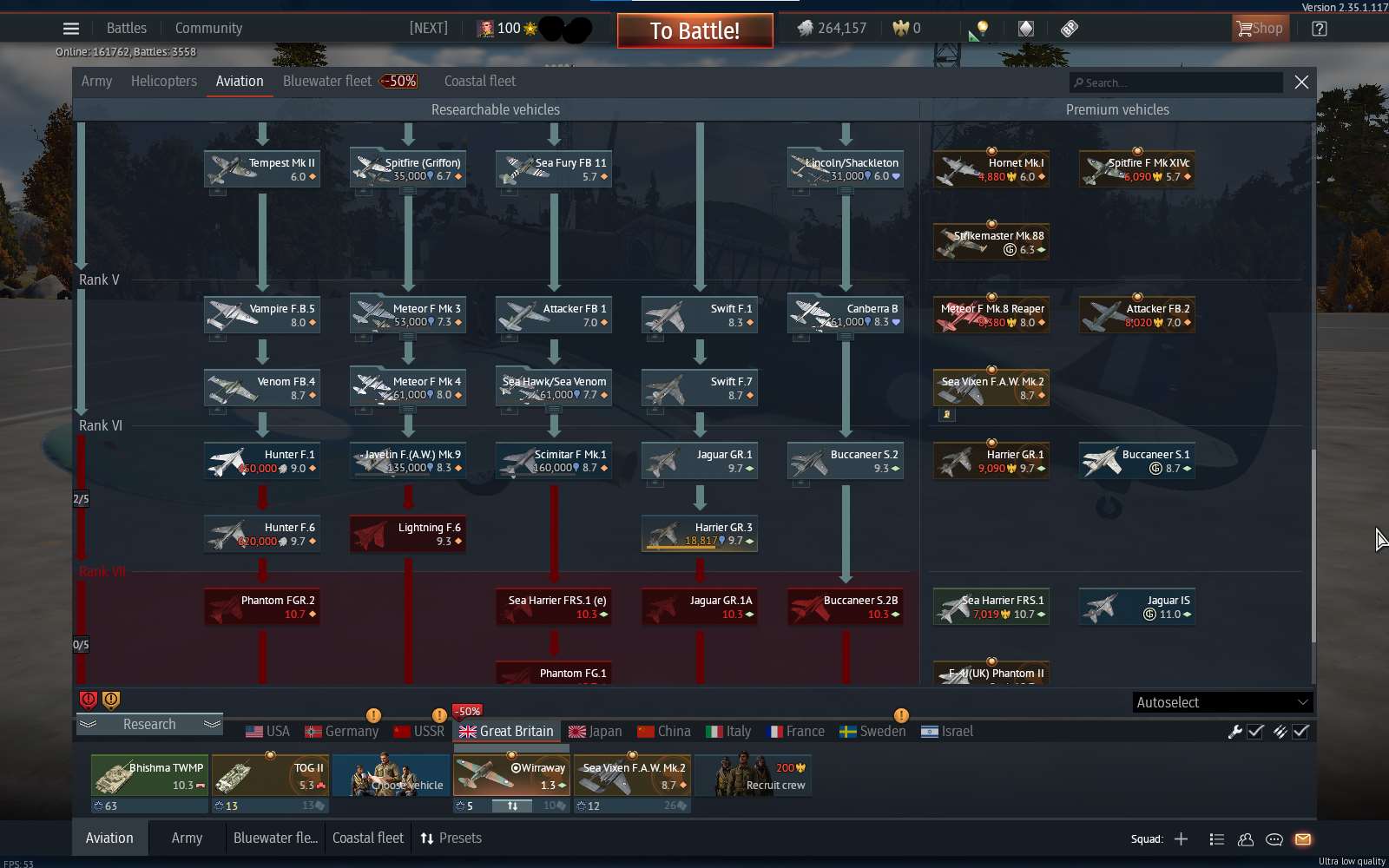
Task: Click the -50% badge above Great Britain
Action: tap(467, 711)
